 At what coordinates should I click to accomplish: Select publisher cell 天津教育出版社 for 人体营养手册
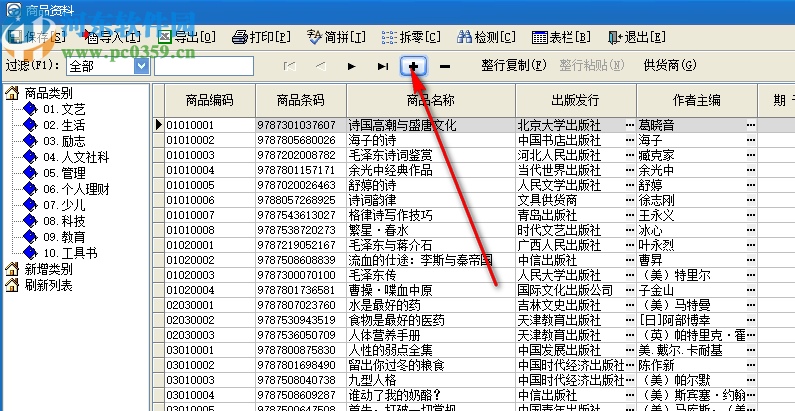pyautogui.click(x=575, y=335)
